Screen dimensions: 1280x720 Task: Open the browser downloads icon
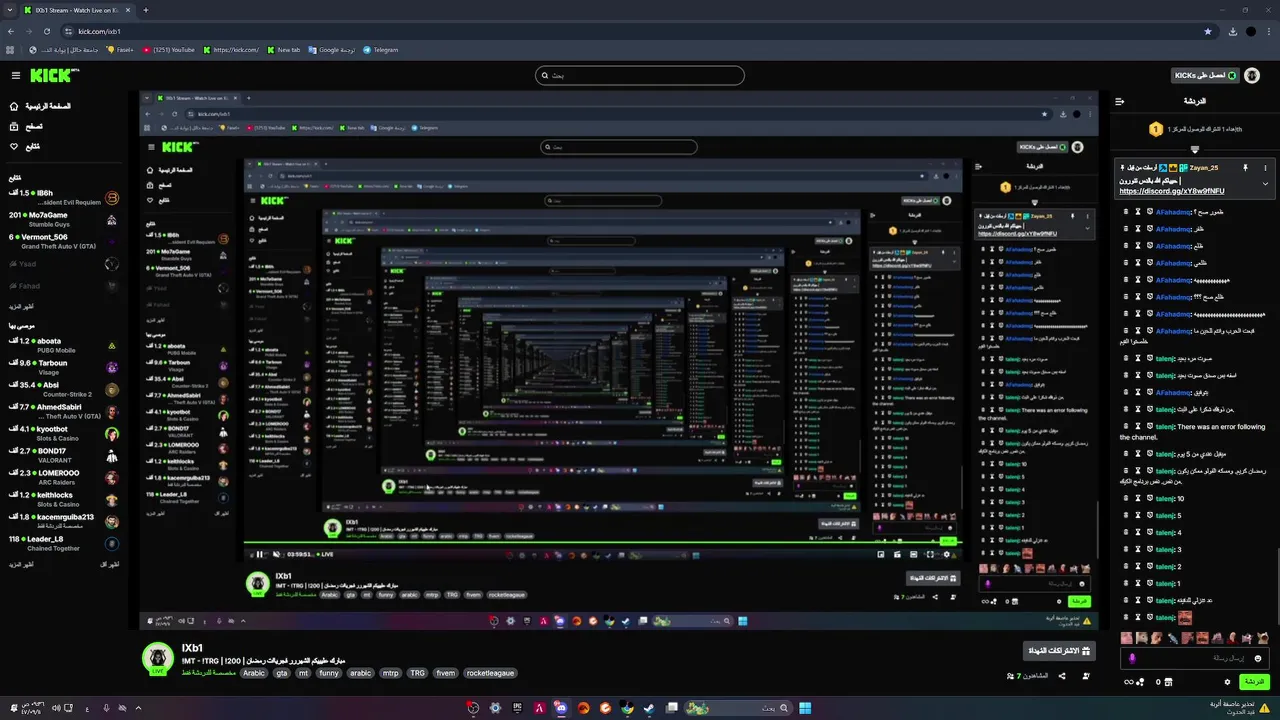[x=1232, y=31]
